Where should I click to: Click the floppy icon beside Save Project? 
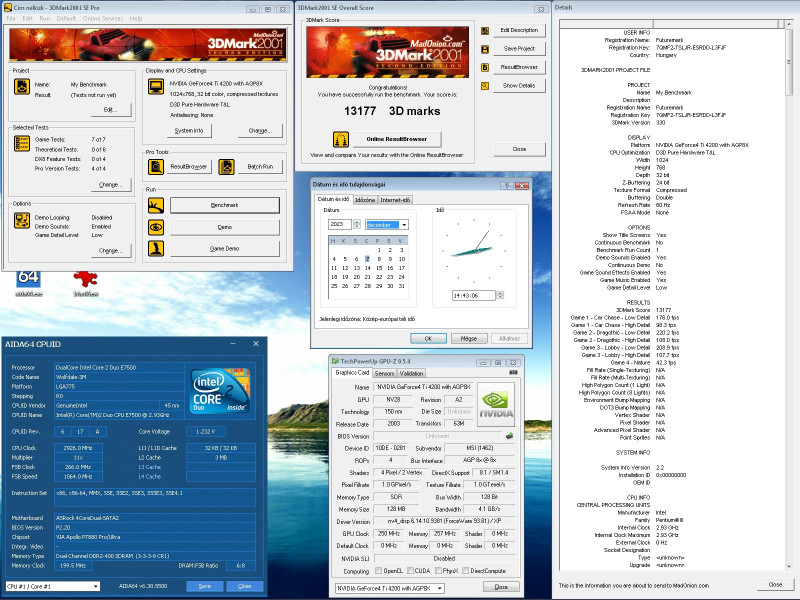(x=485, y=49)
